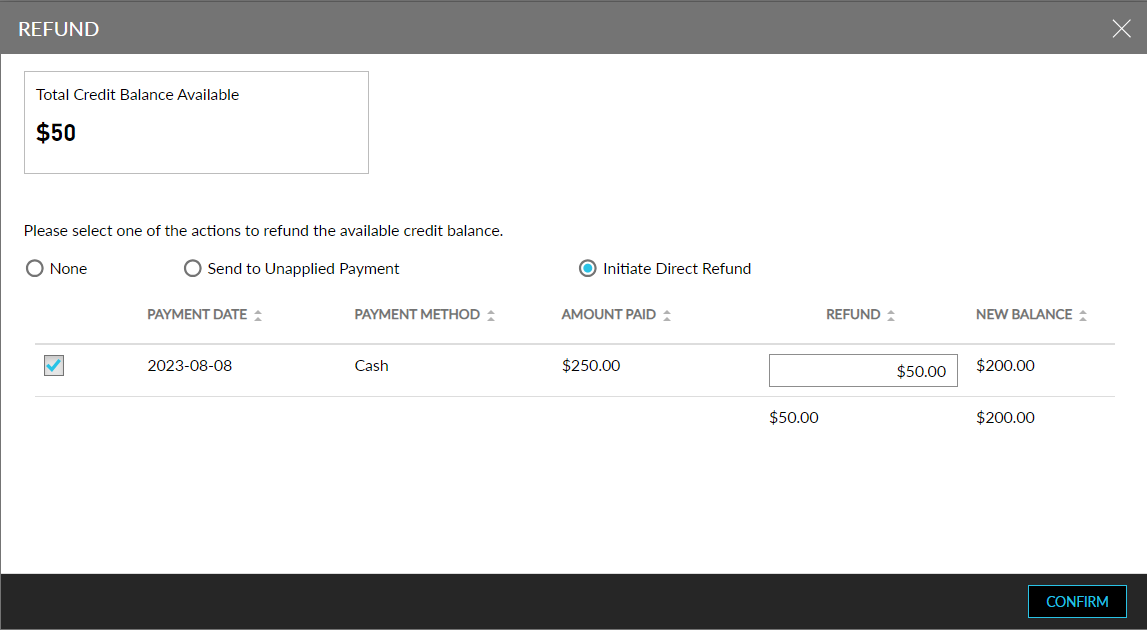Sort the Refund column
Screen dimensions: 1147x630
[x=889, y=313]
